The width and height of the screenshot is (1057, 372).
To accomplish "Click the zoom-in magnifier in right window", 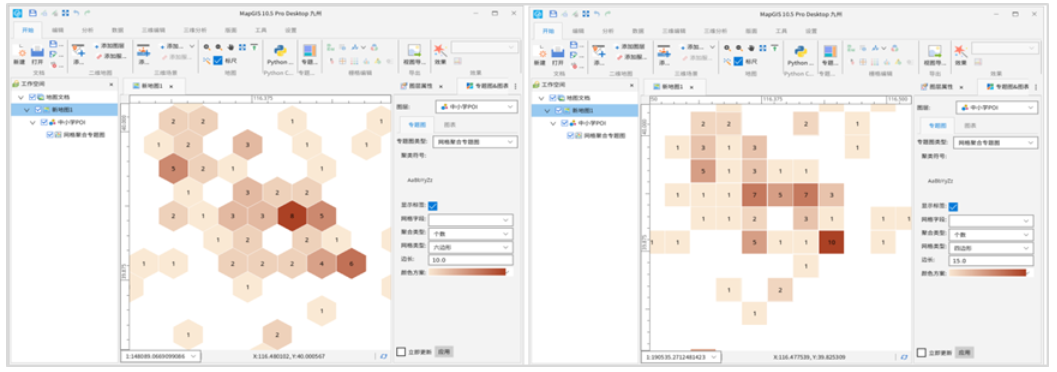I will coord(727,48).
